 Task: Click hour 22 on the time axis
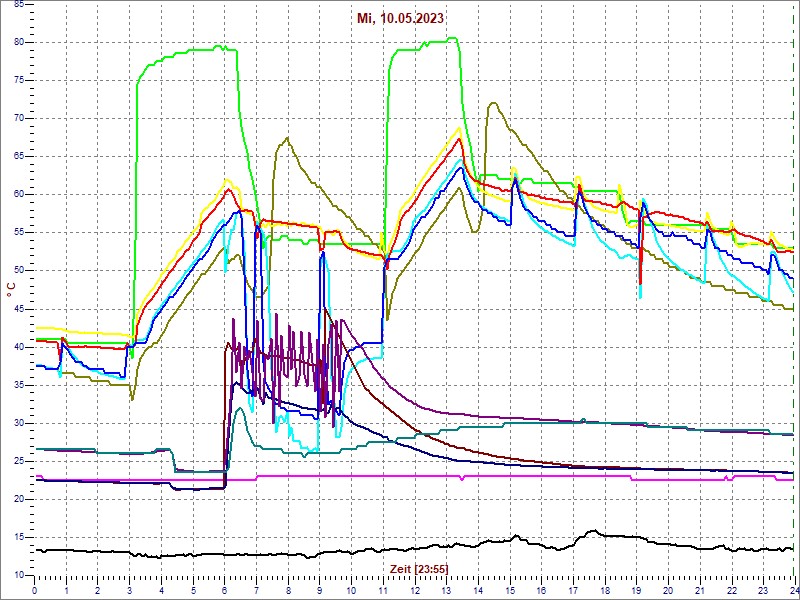732,590
